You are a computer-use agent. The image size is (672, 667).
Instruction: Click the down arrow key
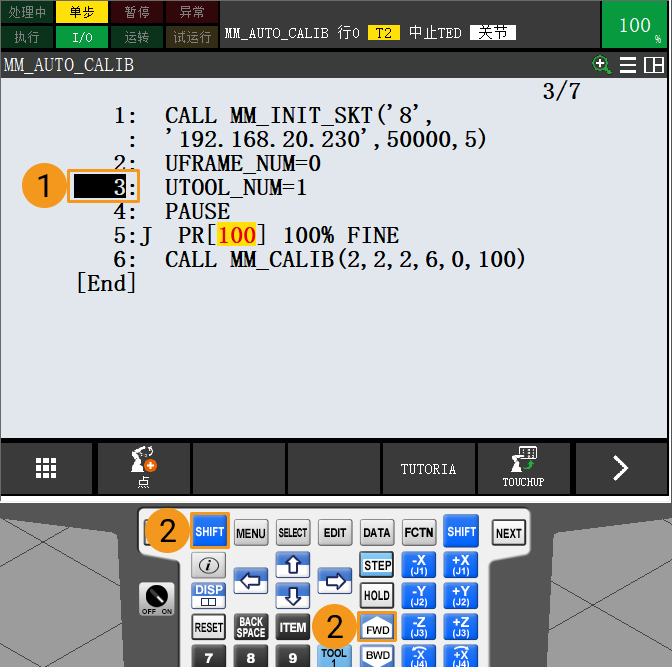pyautogui.click(x=293, y=596)
